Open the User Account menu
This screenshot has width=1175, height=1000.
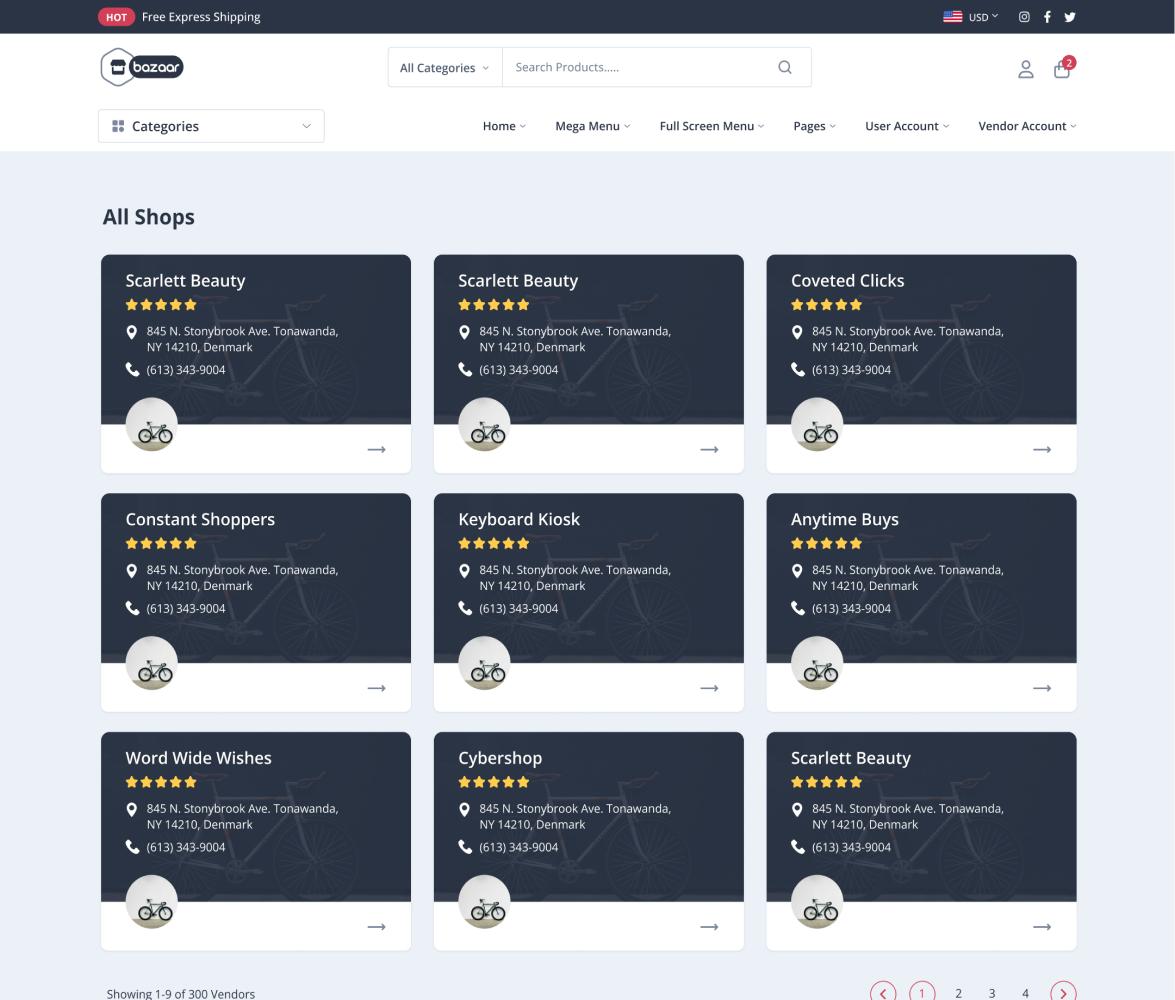click(907, 126)
